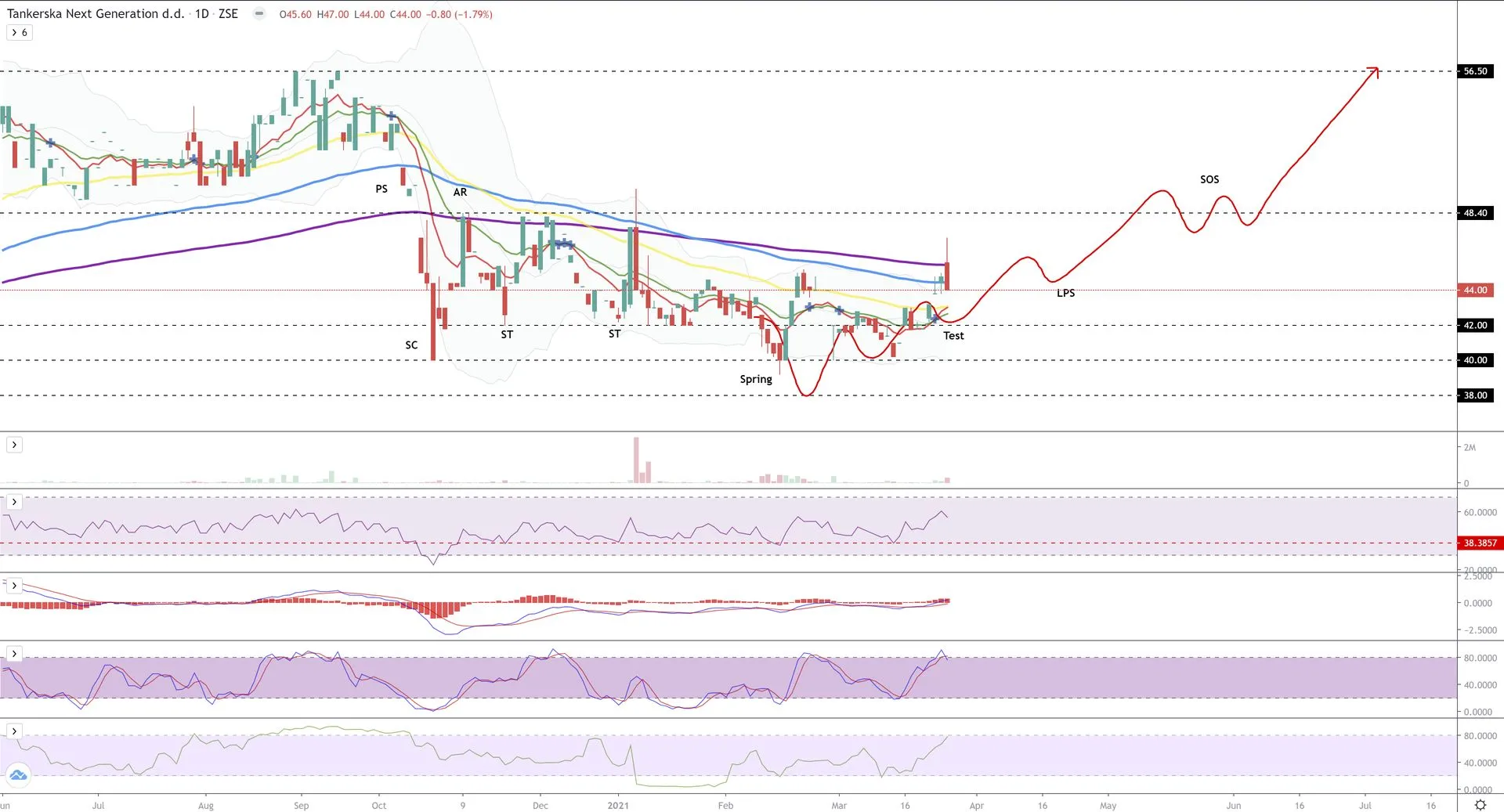Screen dimensions: 1504x812
Task: Click the red 44.00 current price label
Action: 1475,291
